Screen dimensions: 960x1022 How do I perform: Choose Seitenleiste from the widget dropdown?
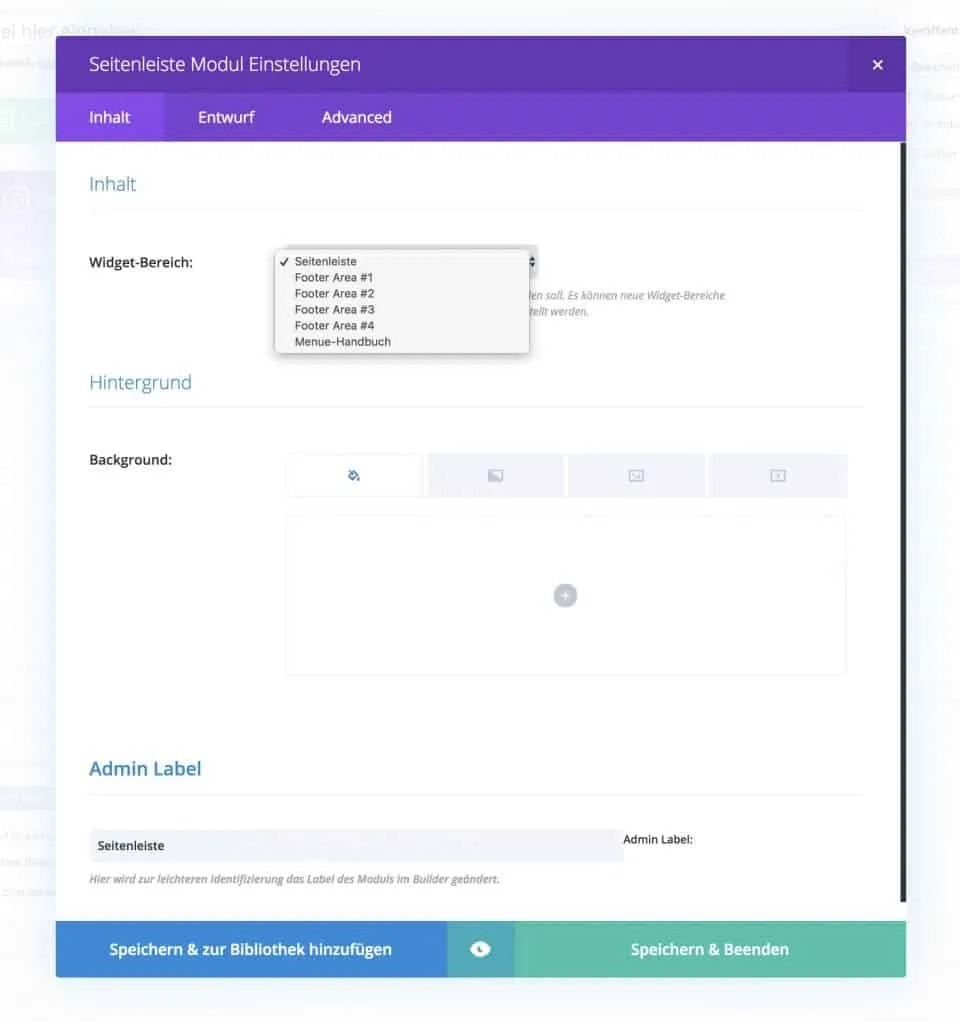pyautogui.click(x=326, y=262)
